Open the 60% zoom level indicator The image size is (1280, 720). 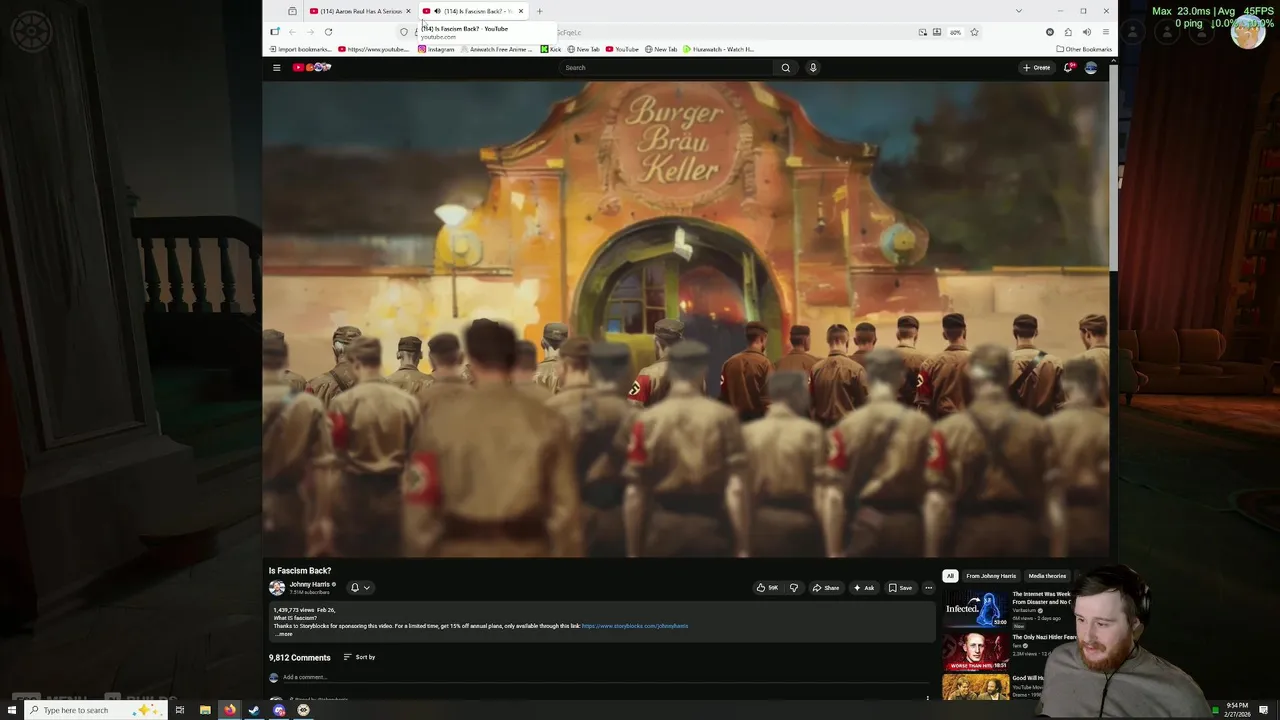tap(956, 32)
